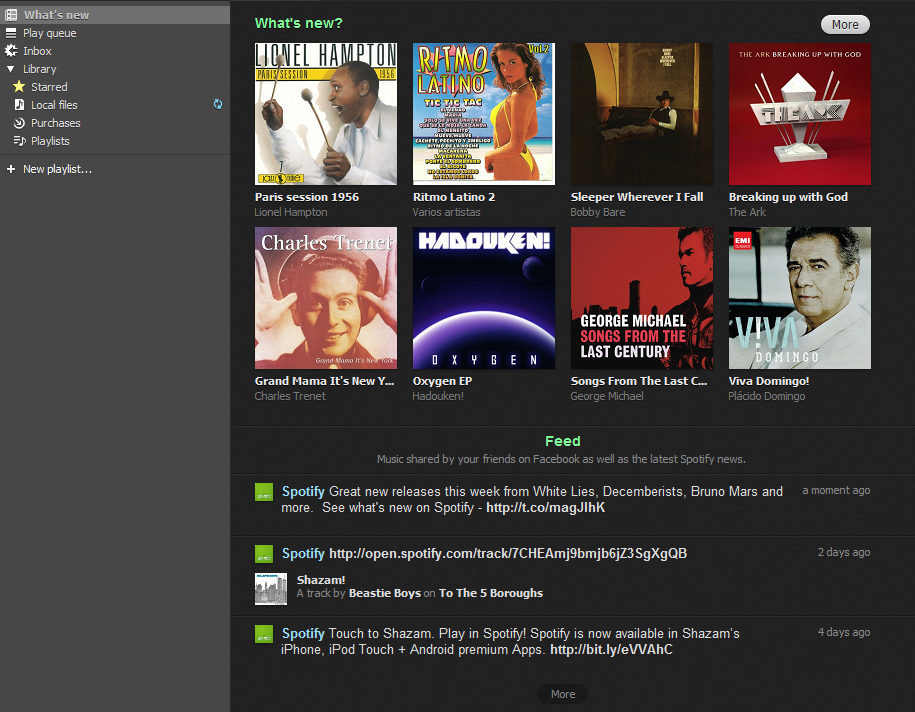The width and height of the screenshot is (915, 712).
Task: Click the What's new sidebar icon
Action: coord(11,15)
